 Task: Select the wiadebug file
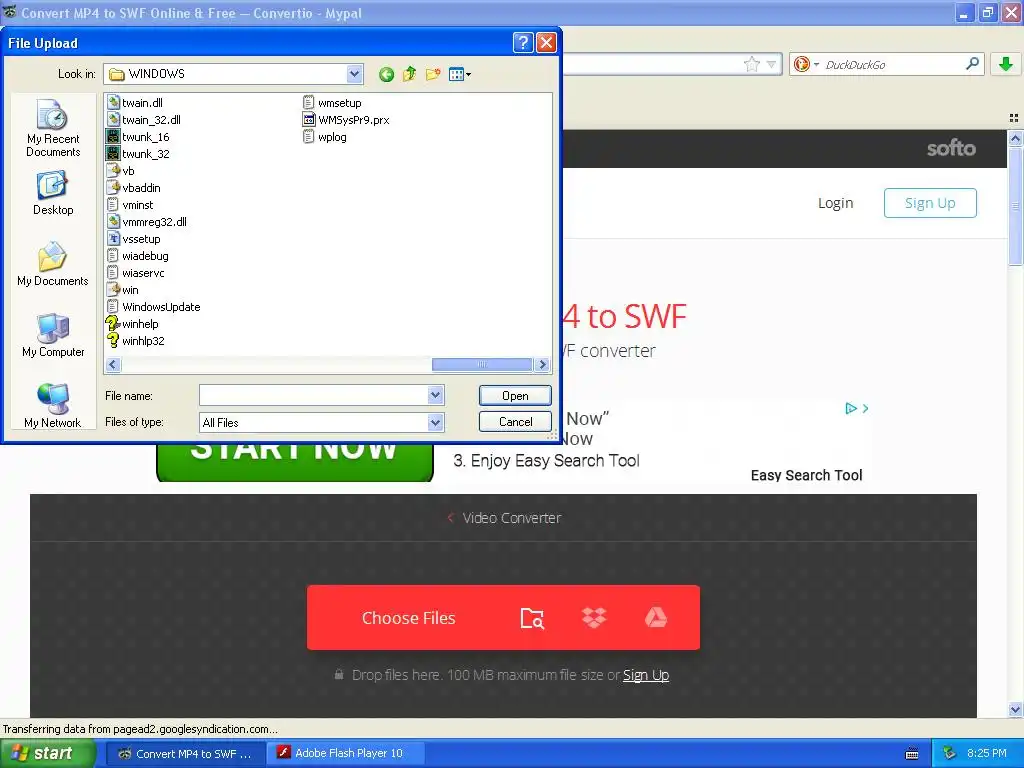click(138, 255)
